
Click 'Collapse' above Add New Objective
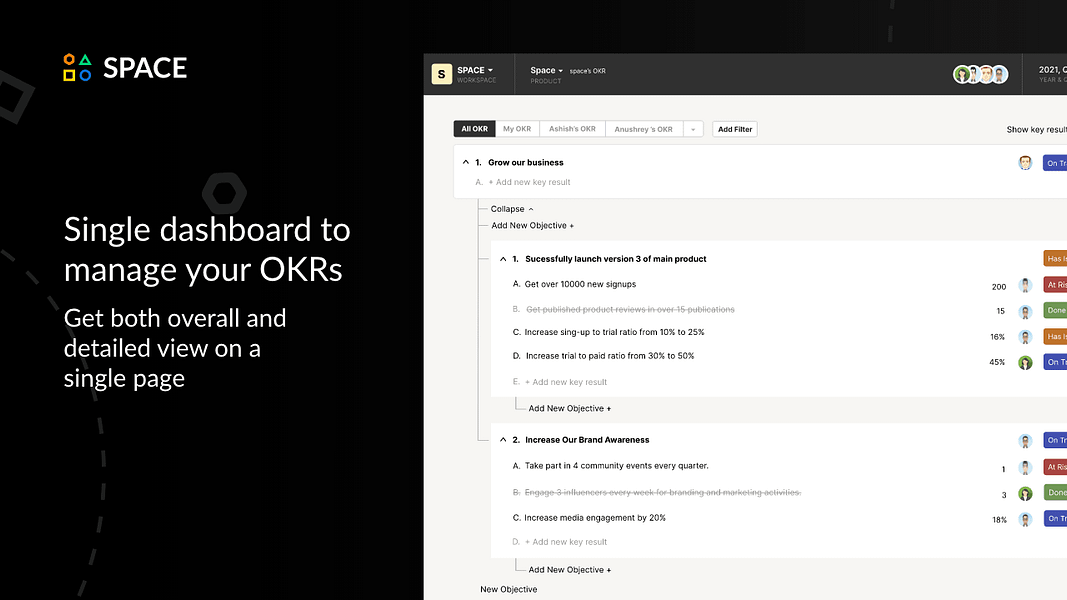click(509, 208)
